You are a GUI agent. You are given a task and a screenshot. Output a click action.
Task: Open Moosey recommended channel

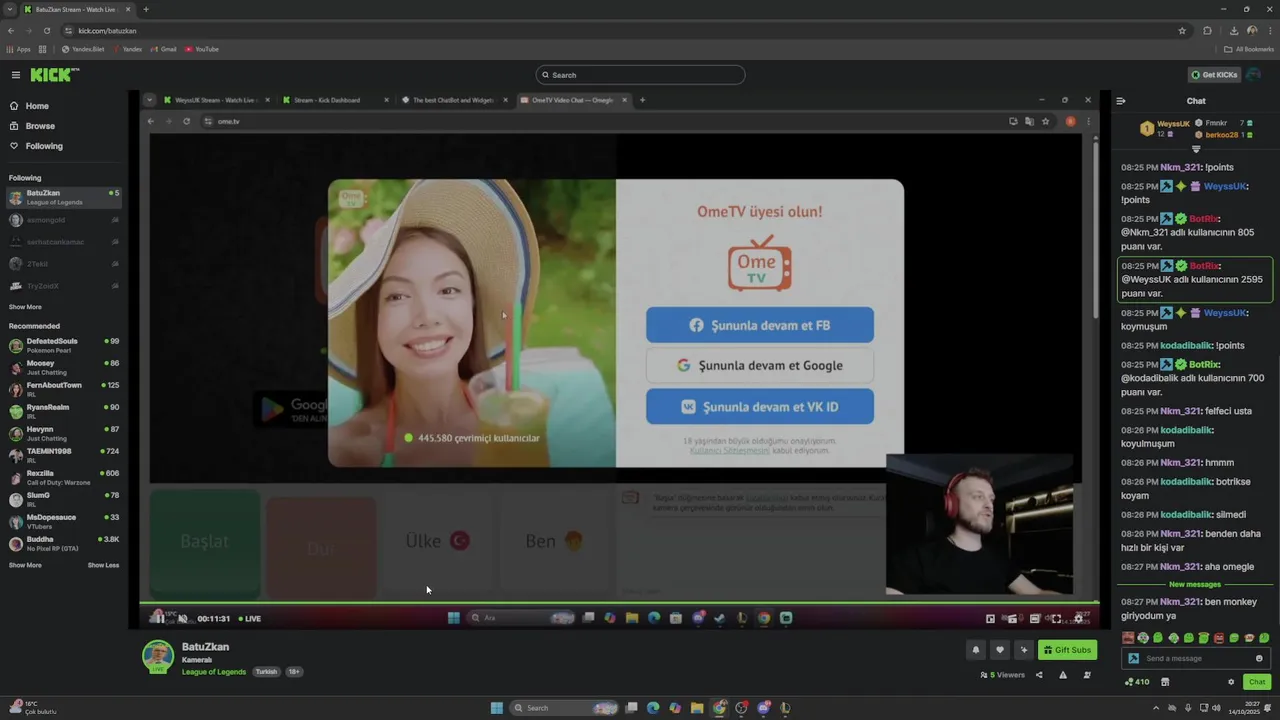coord(64,367)
